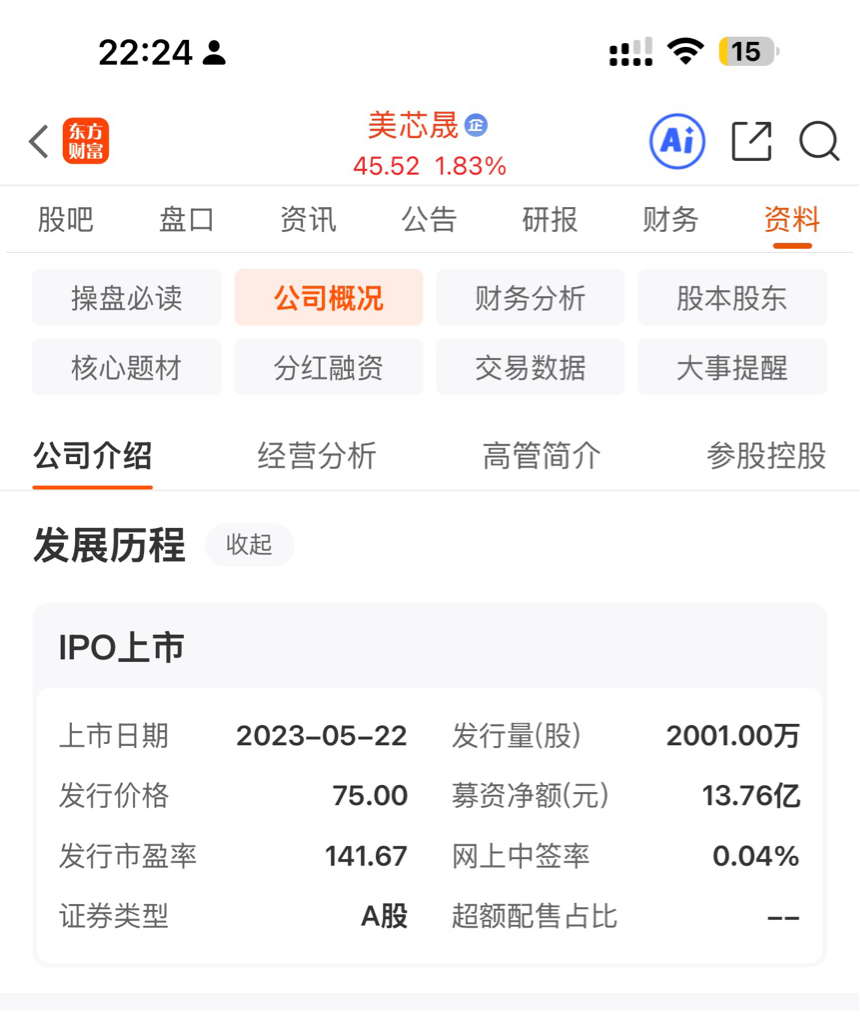The height and width of the screenshot is (1024, 860).
Task: Choose the 操盘必读 category button
Action: (x=127, y=298)
